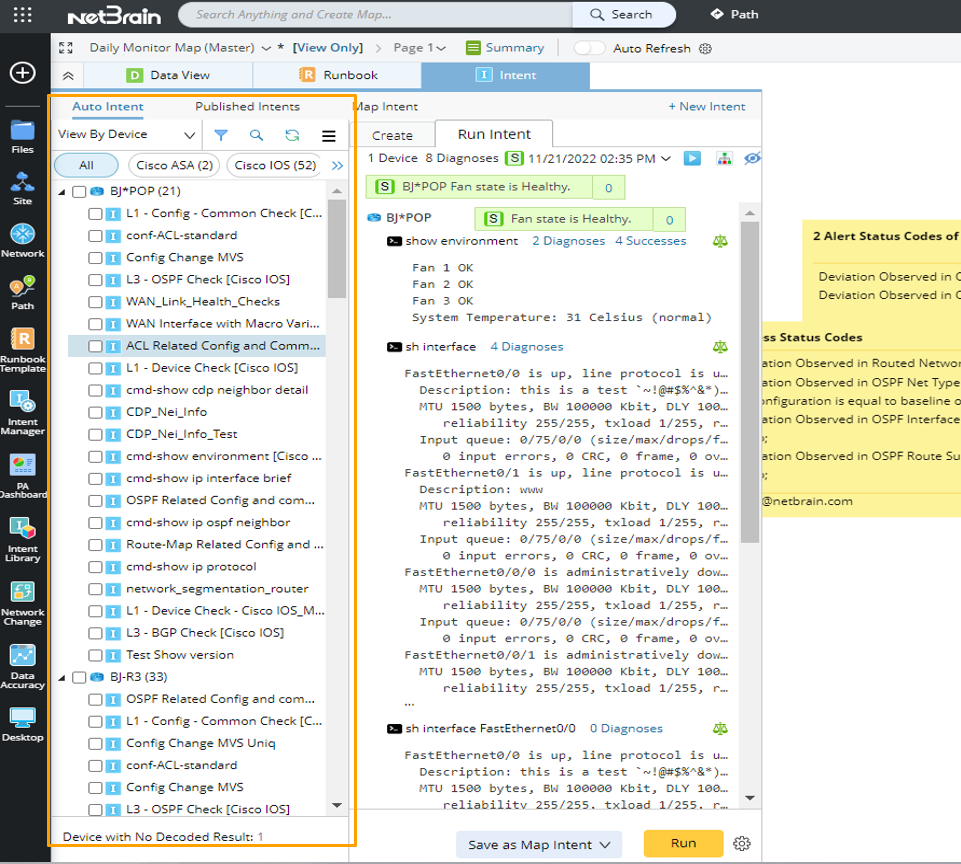Open the hamburger menu in Auto Intent pane

(329, 135)
